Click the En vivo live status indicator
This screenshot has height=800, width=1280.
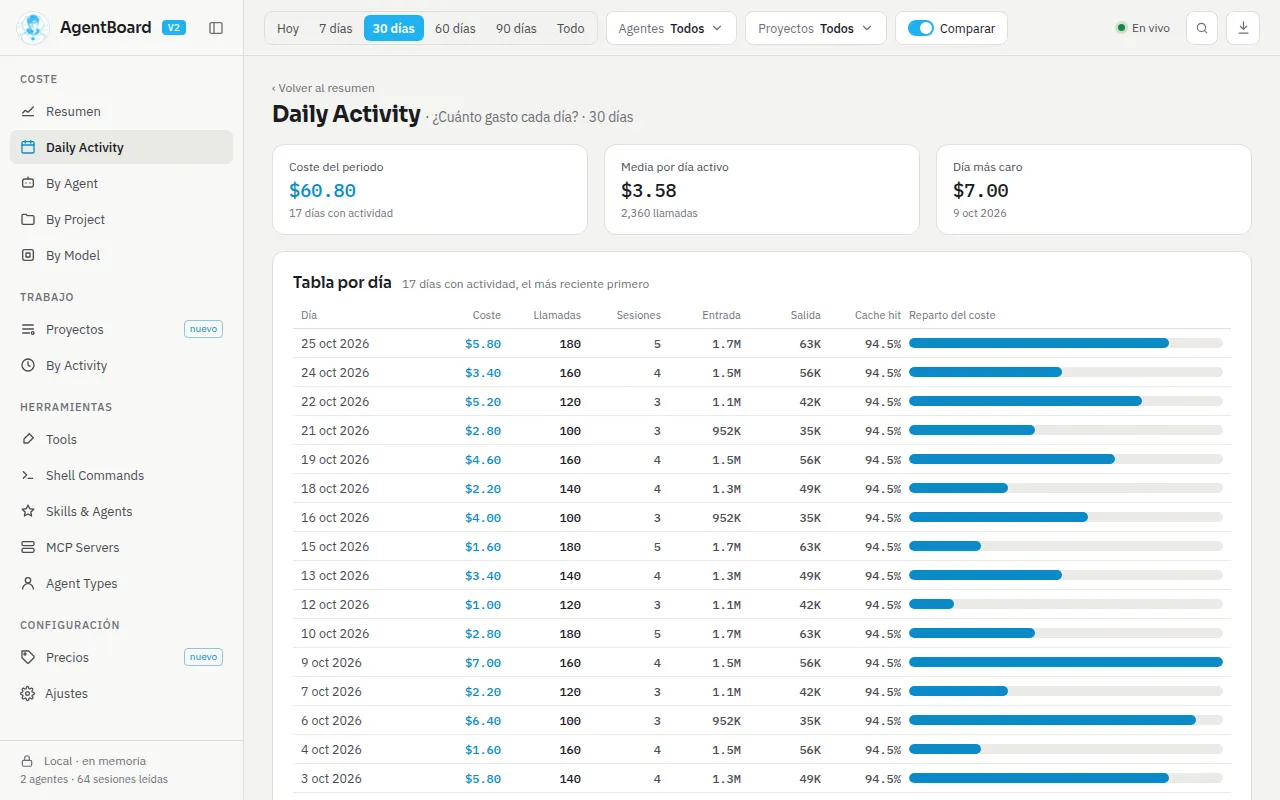pos(1143,28)
